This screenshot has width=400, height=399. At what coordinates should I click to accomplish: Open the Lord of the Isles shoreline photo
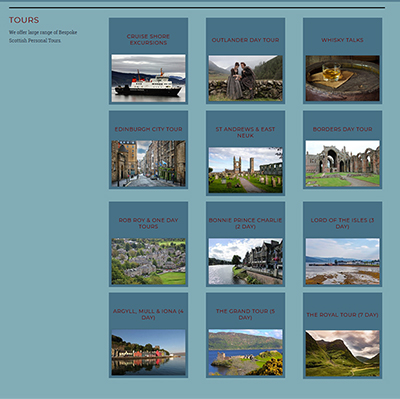(x=342, y=261)
